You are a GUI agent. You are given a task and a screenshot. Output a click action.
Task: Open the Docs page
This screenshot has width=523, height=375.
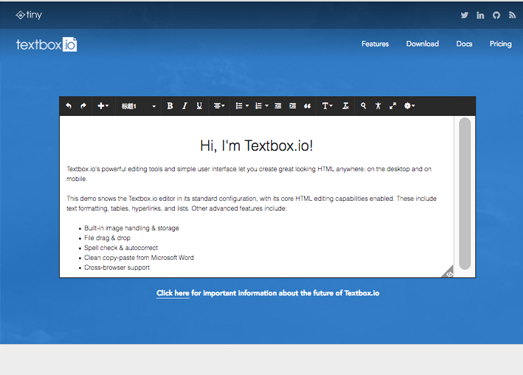(x=464, y=44)
